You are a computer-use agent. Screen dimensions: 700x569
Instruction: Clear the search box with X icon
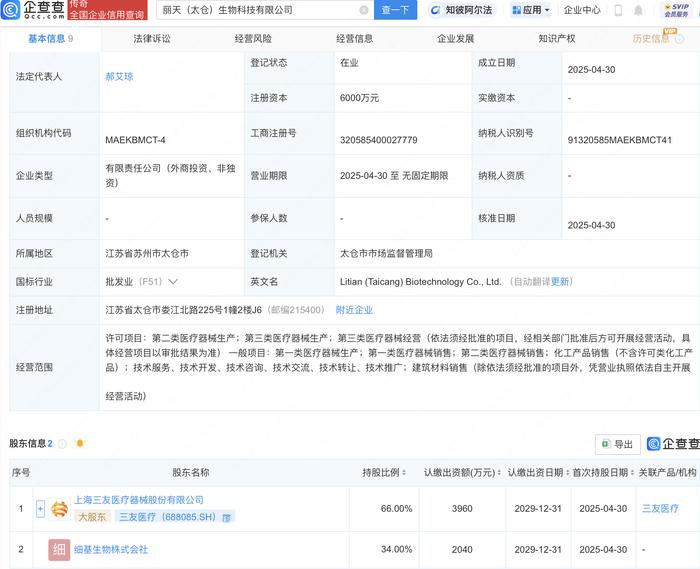364,10
